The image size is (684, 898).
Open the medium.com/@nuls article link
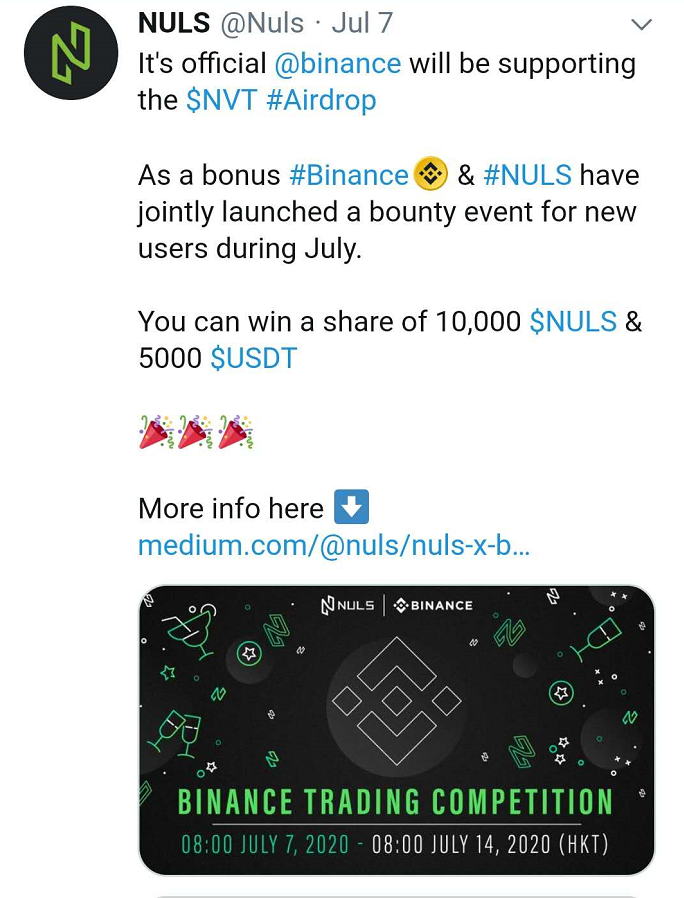click(x=335, y=545)
